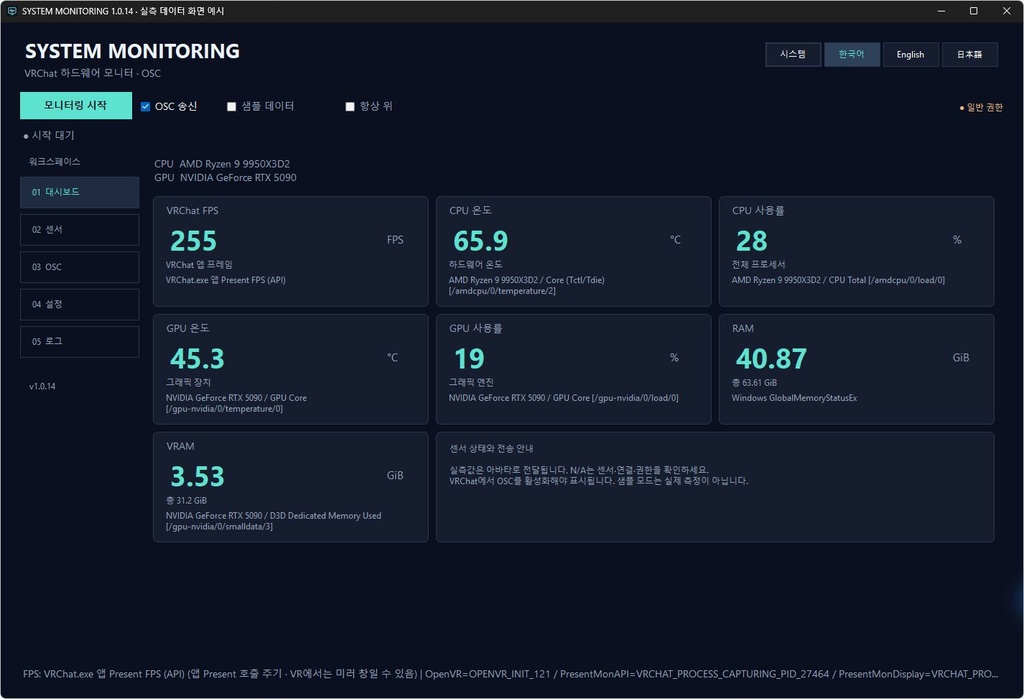This screenshot has width=1024, height=699.
Task: Click the v1.0.14 version label in the sidebar
Action: point(42,386)
